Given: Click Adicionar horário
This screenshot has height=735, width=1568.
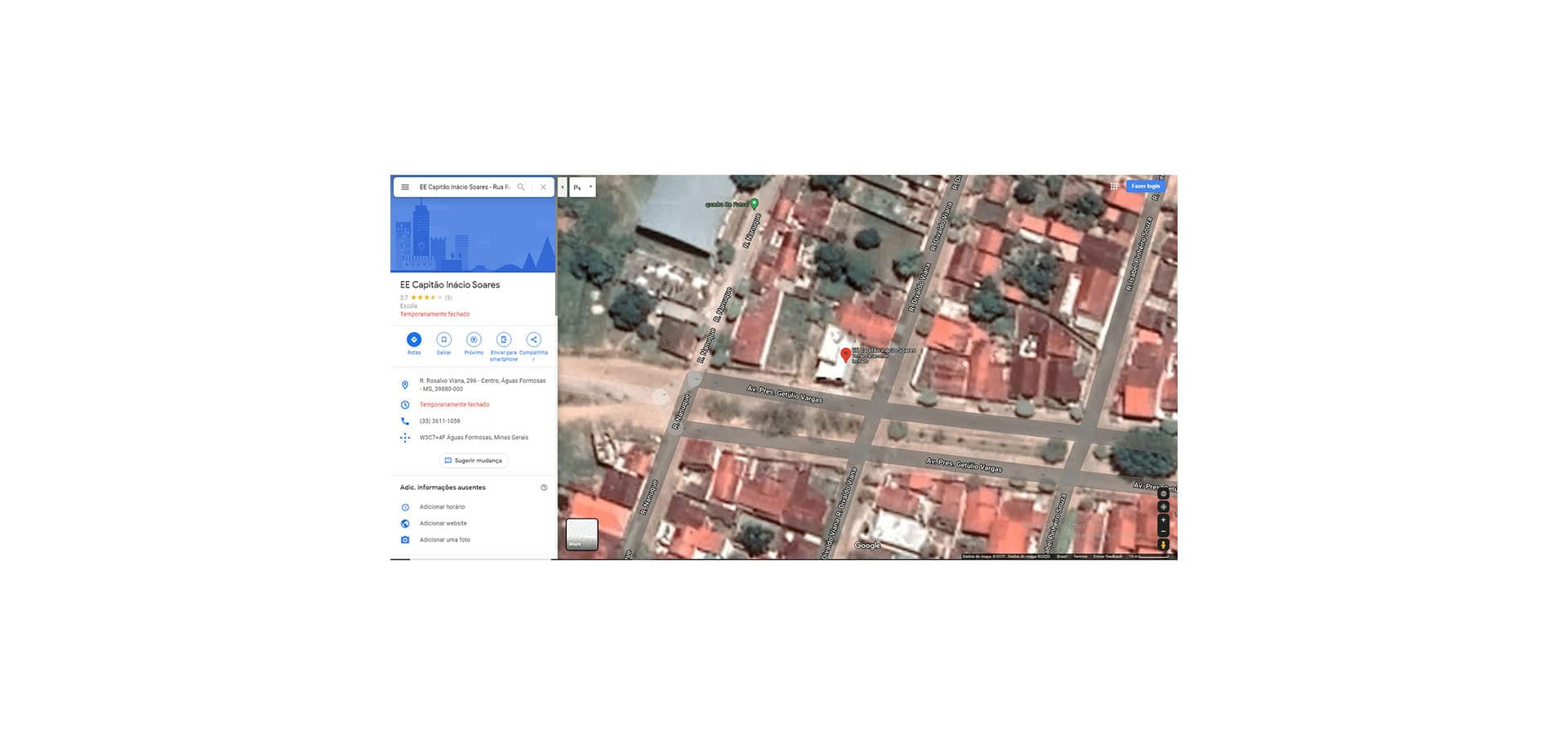Looking at the screenshot, I should pos(442,507).
